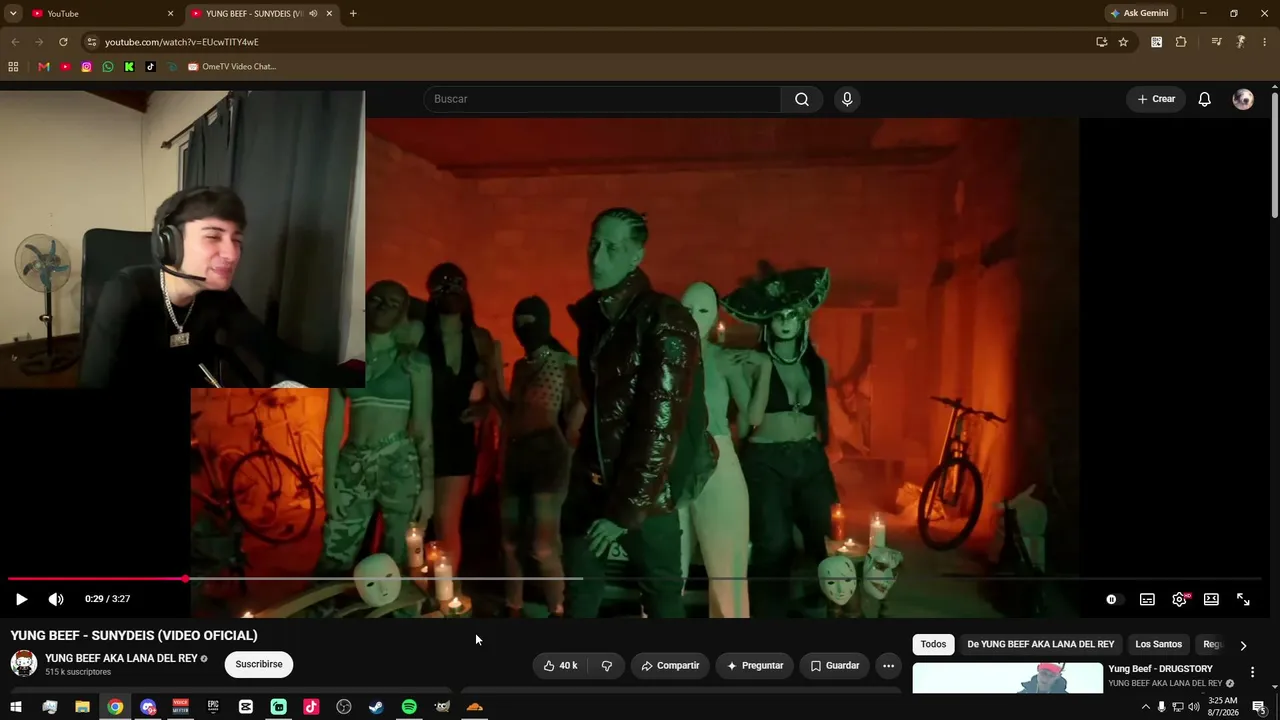The width and height of the screenshot is (1280, 720).
Task: Play the paused video
Action: coord(21,599)
